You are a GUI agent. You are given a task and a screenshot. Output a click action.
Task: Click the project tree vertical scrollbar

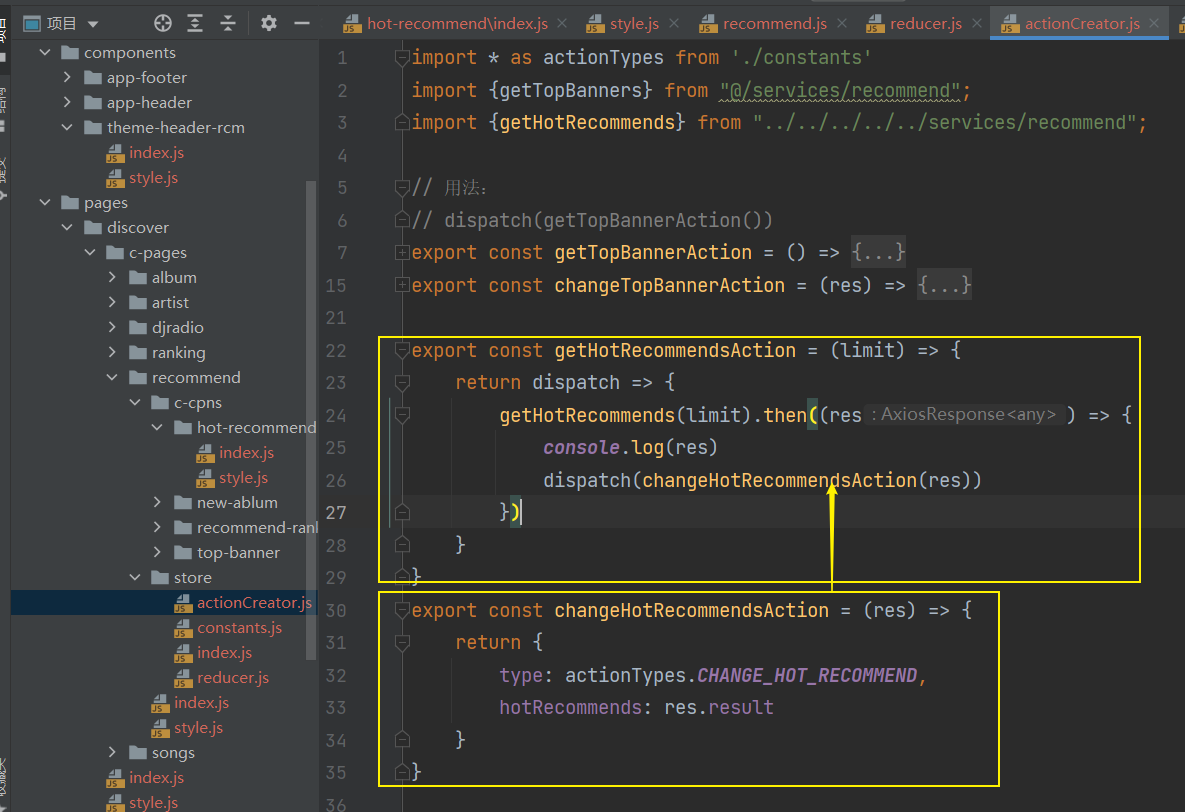311,420
